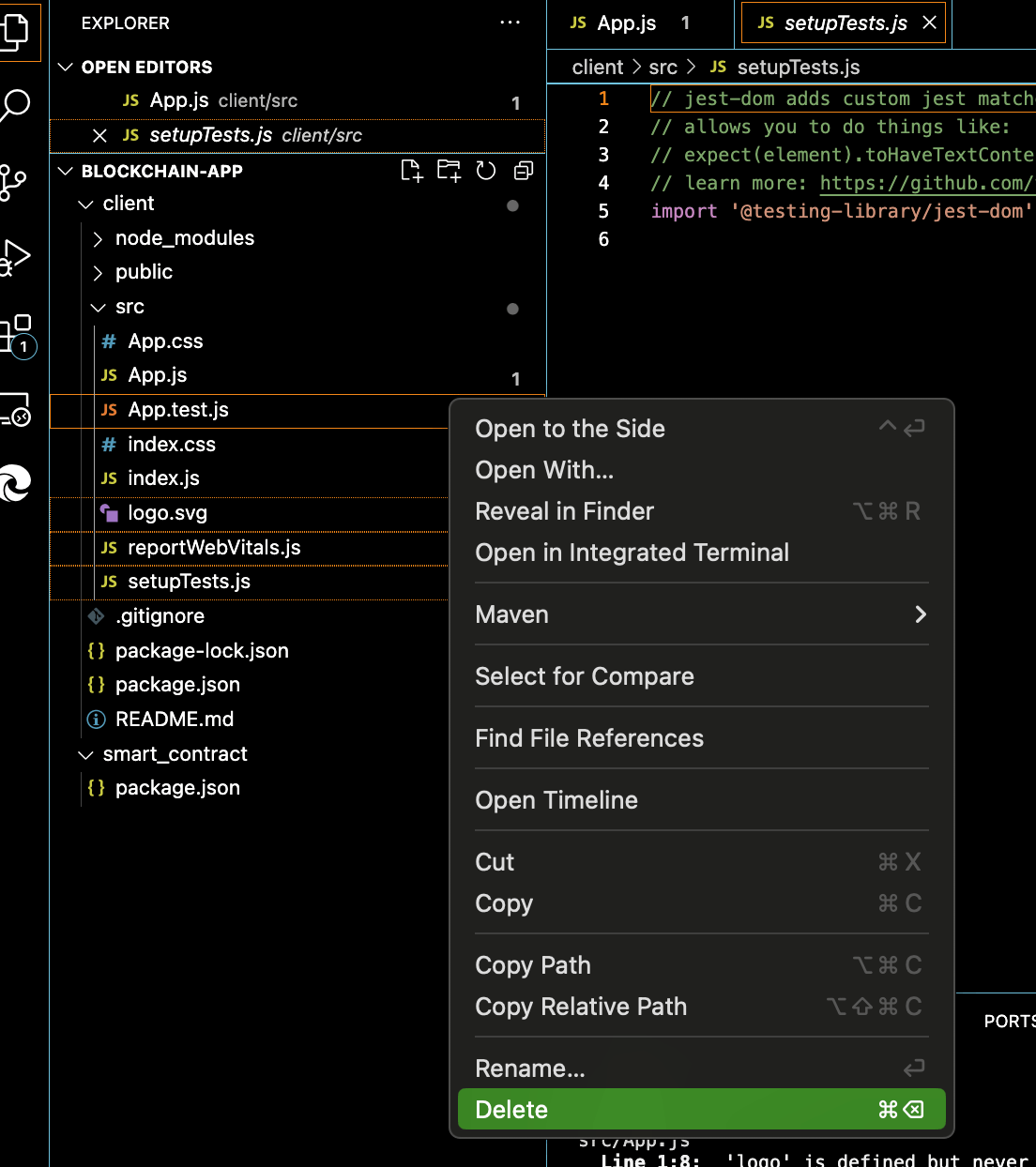Open explorer's more actions ellipsis menu
1036x1167 pixels.
(x=510, y=23)
